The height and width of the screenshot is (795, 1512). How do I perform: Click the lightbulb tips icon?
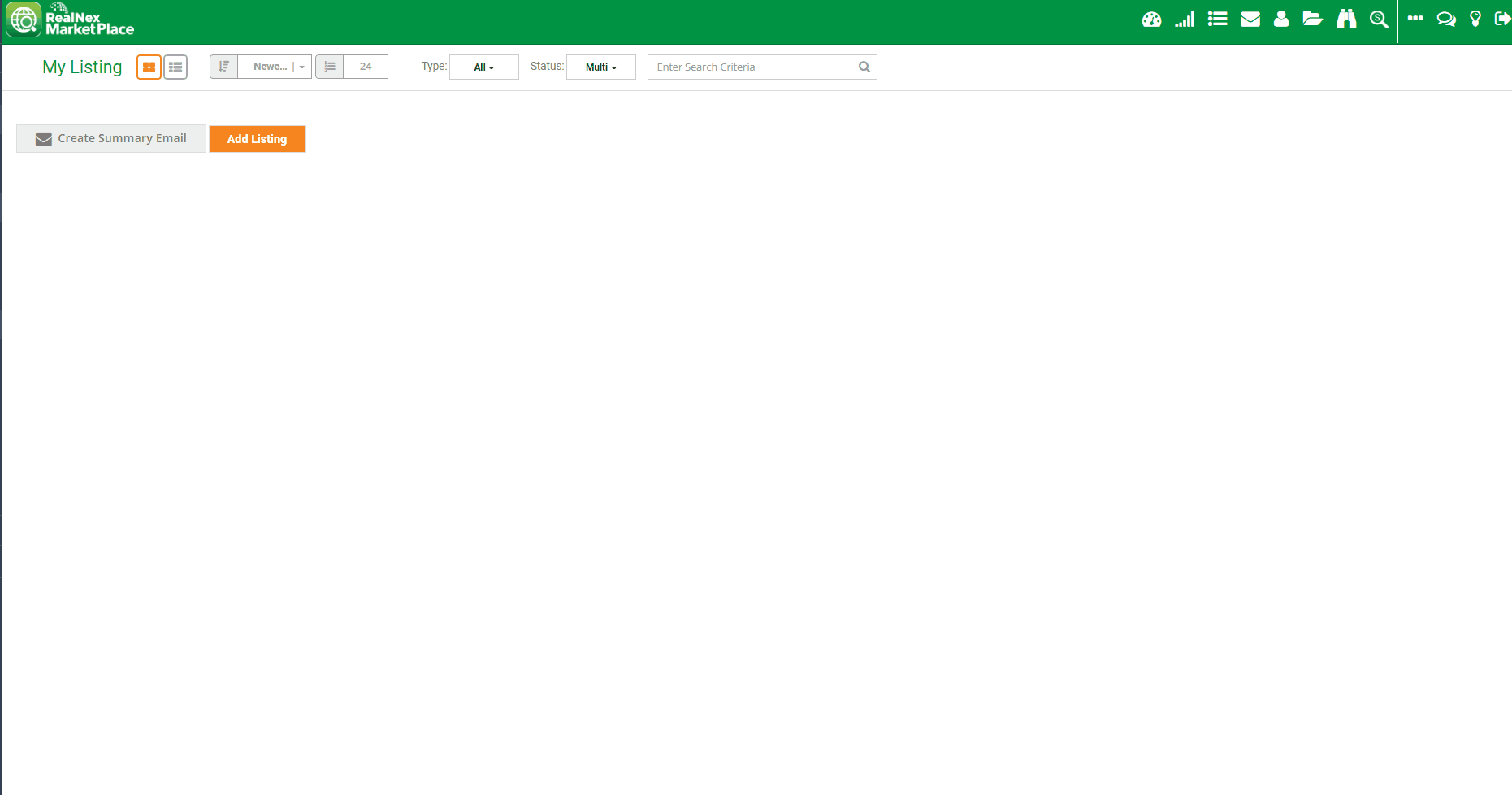[1475, 20]
